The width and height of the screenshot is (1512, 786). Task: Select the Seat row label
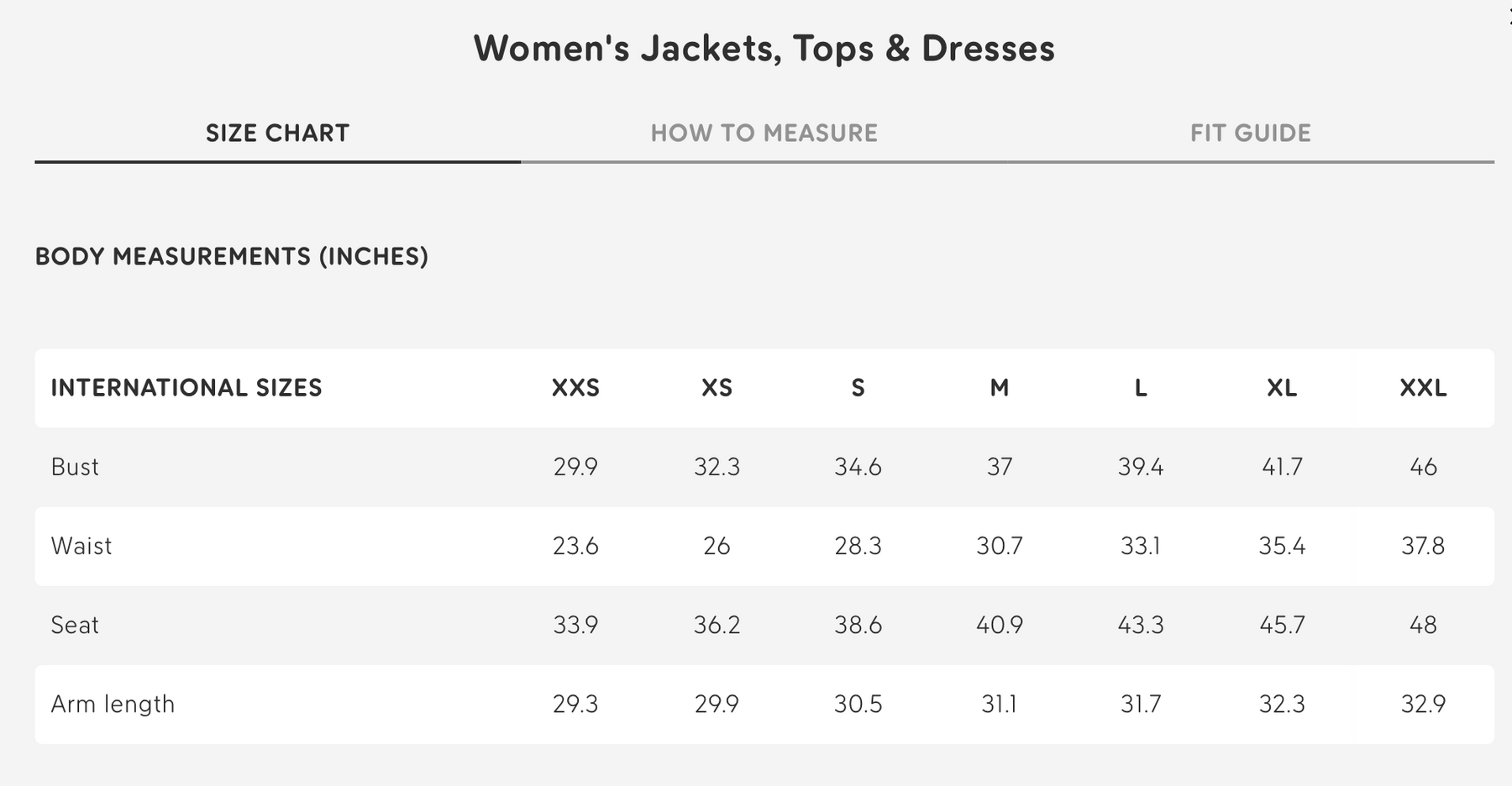75,625
